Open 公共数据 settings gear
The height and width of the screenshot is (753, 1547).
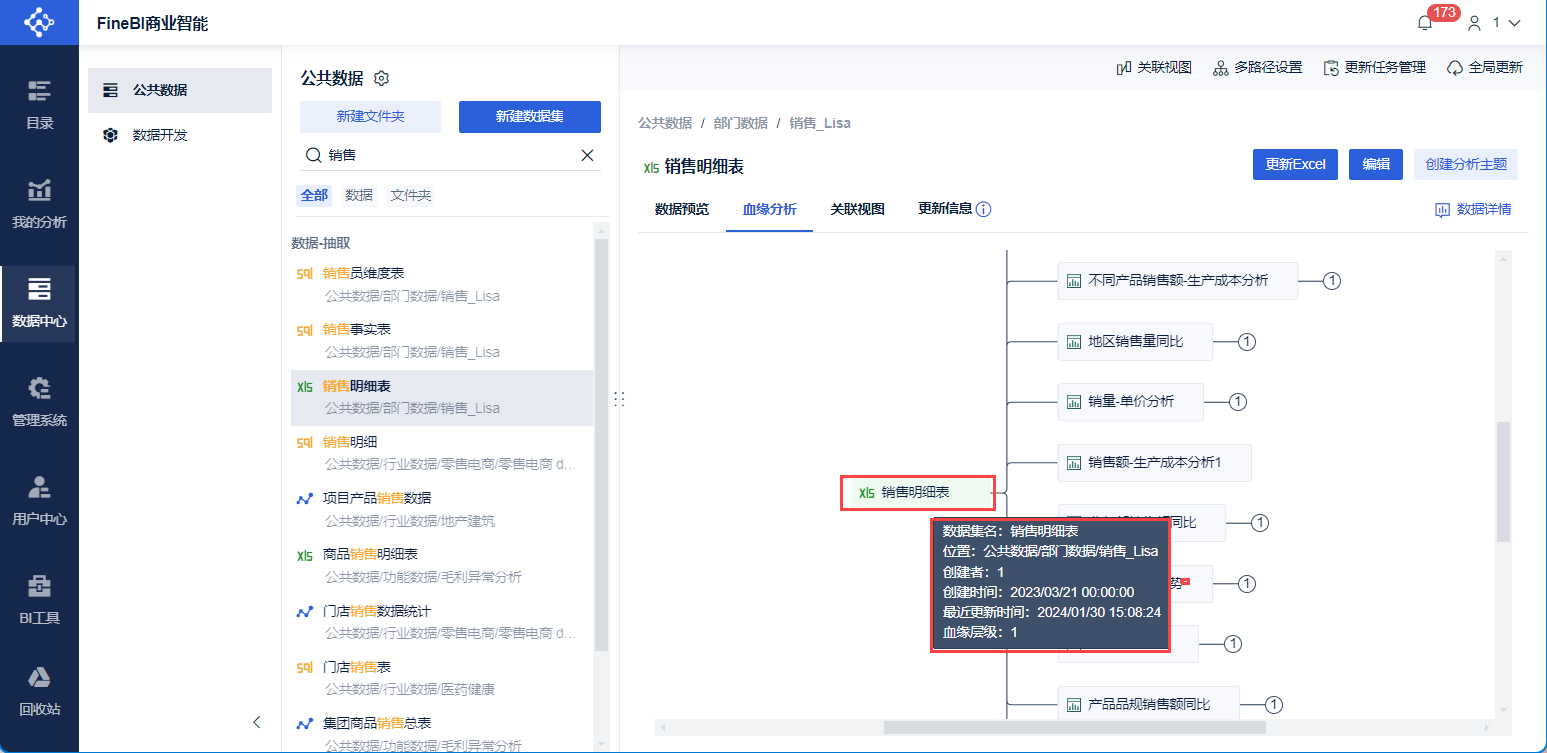click(x=381, y=78)
